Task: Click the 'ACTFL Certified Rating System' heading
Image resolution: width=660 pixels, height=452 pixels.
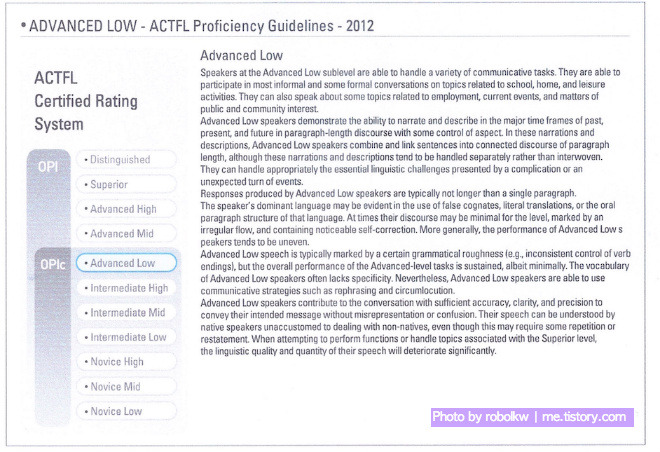Action: click(86, 101)
